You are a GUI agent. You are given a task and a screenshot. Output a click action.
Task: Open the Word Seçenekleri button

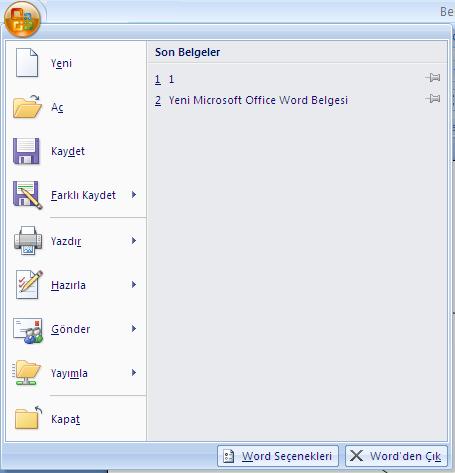coord(278,456)
